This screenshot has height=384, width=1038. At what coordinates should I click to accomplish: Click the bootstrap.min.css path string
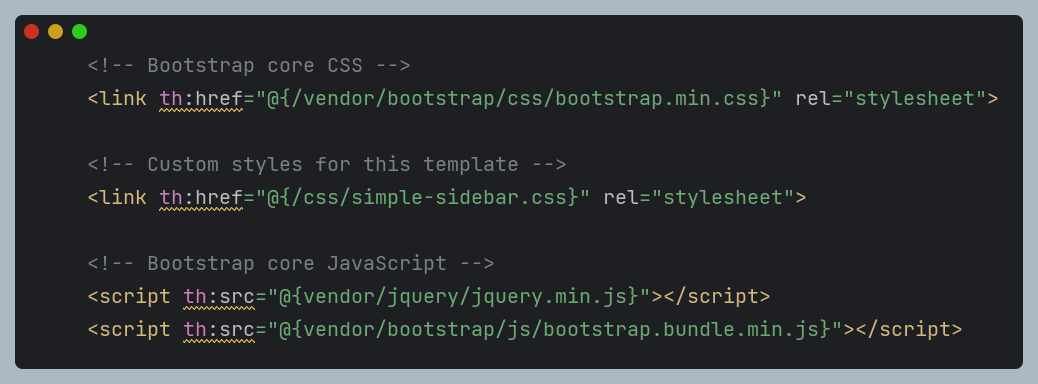coord(518,99)
